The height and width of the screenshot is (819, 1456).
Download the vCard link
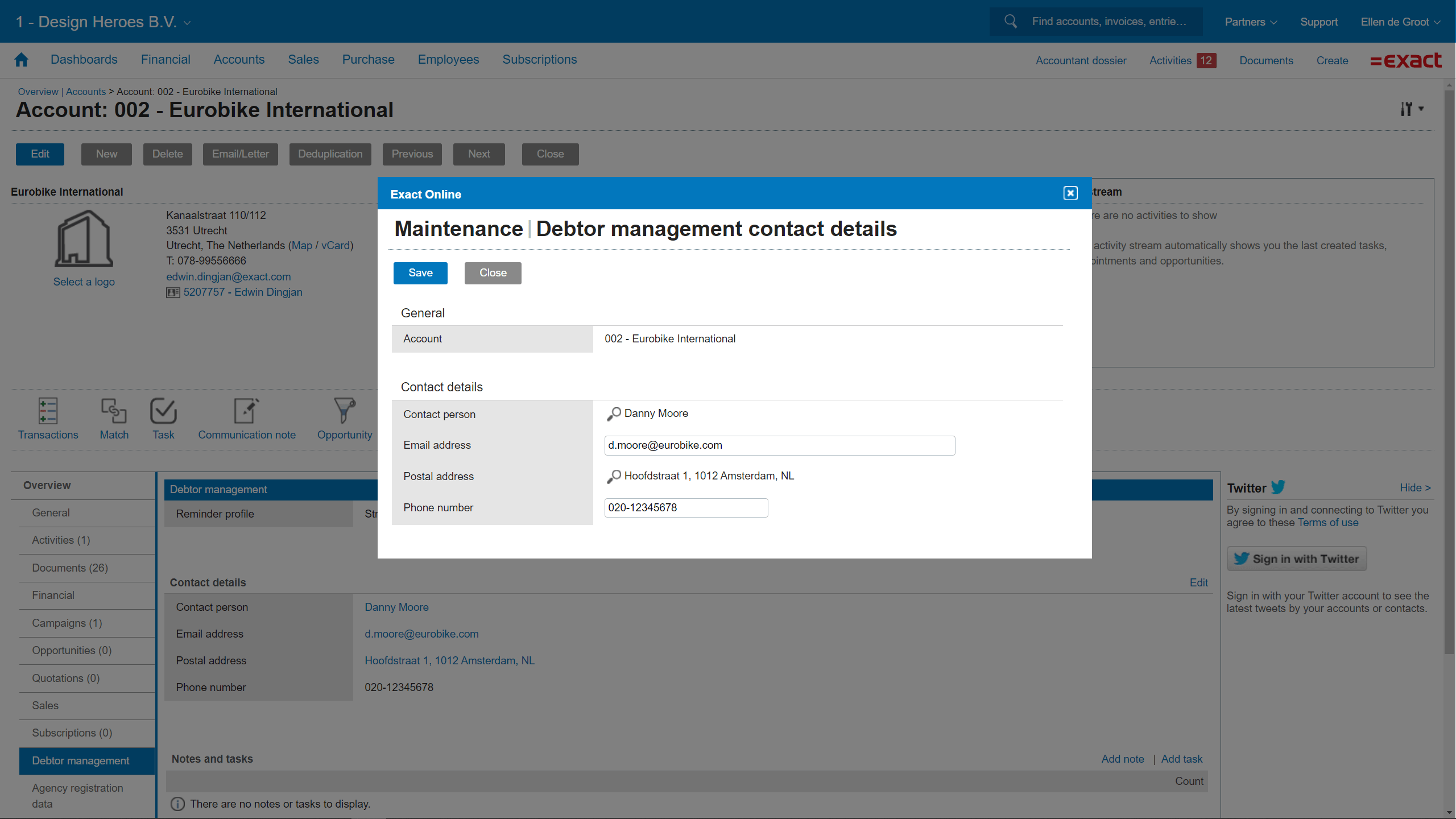point(336,246)
